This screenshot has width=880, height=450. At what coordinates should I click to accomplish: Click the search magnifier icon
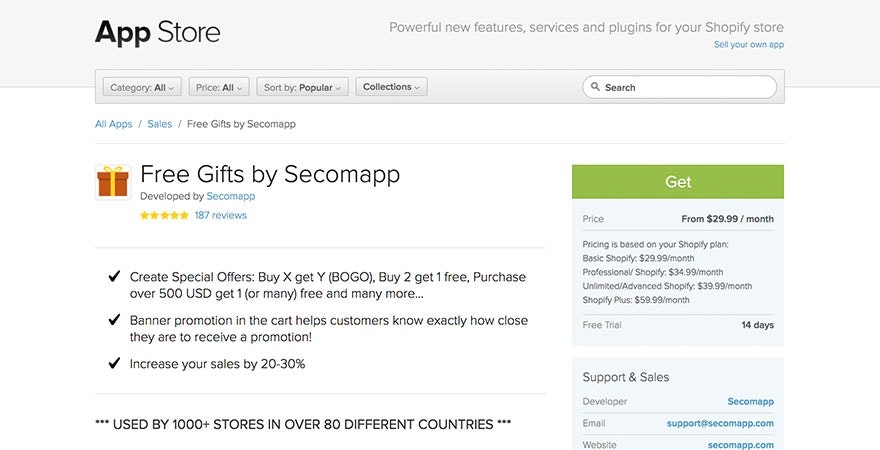point(595,87)
